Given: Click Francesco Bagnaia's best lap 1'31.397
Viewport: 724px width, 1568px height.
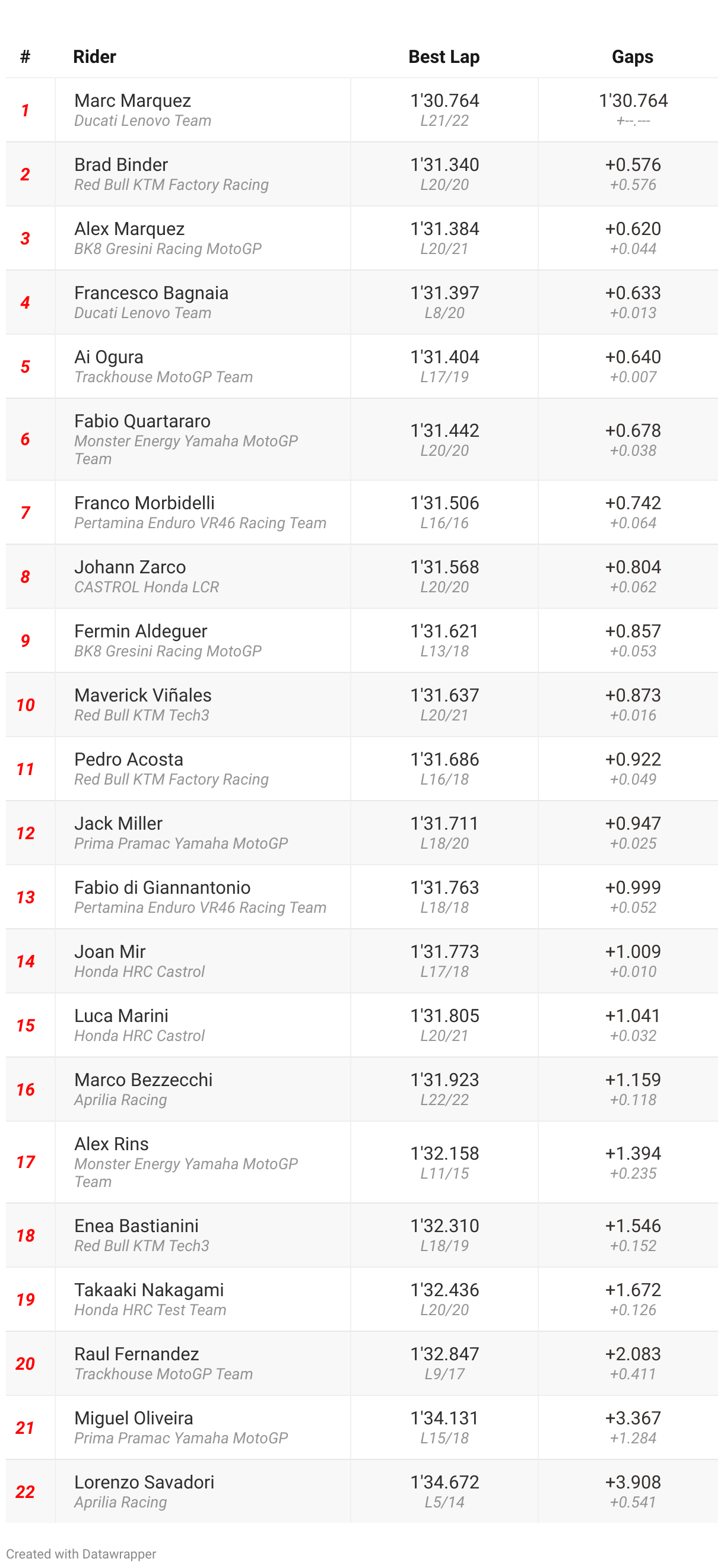Looking at the screenshot, I should click(x=444, y=293).
